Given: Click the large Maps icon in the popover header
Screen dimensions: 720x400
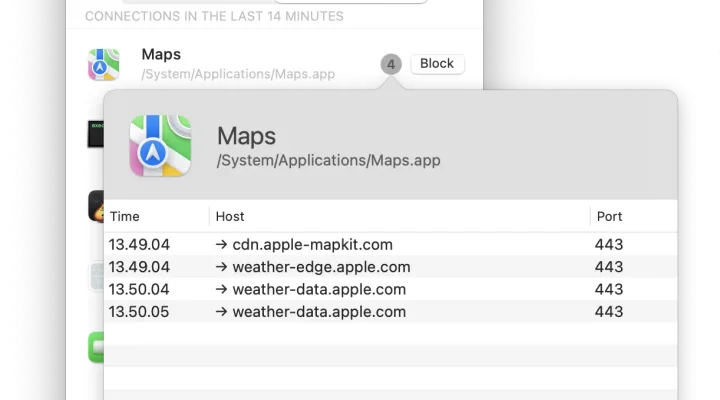Looking at the screenshot, I should 160,146.
